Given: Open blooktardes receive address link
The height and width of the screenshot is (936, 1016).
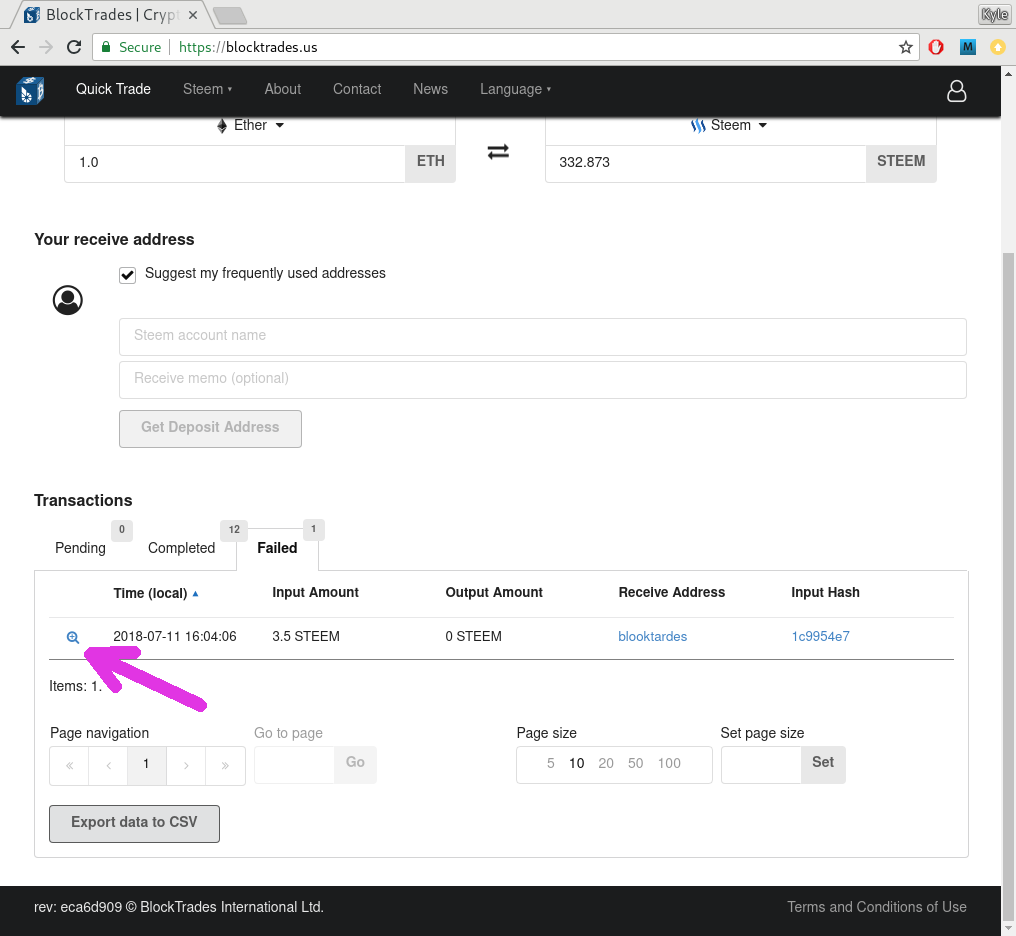Looking at the screenshot, I should pyautogui.click(x=652, y=637).
